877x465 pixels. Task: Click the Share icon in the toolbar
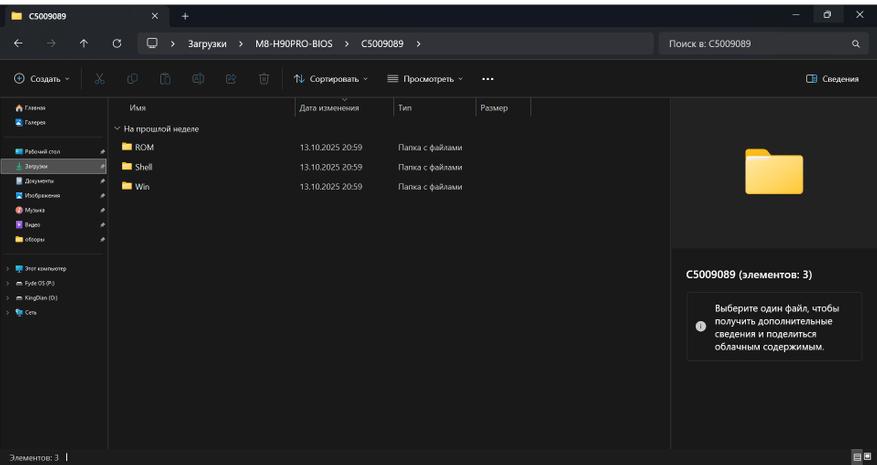pyautogui.click(x=231, y=79)
